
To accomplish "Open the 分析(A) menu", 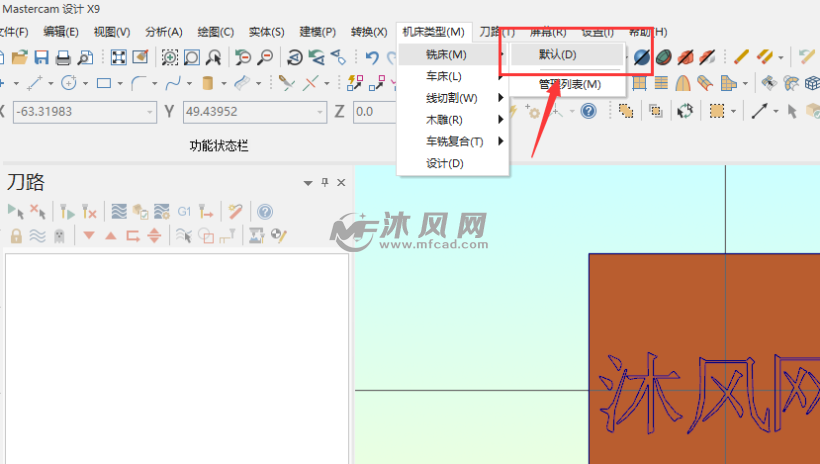I will click(164, 32).
